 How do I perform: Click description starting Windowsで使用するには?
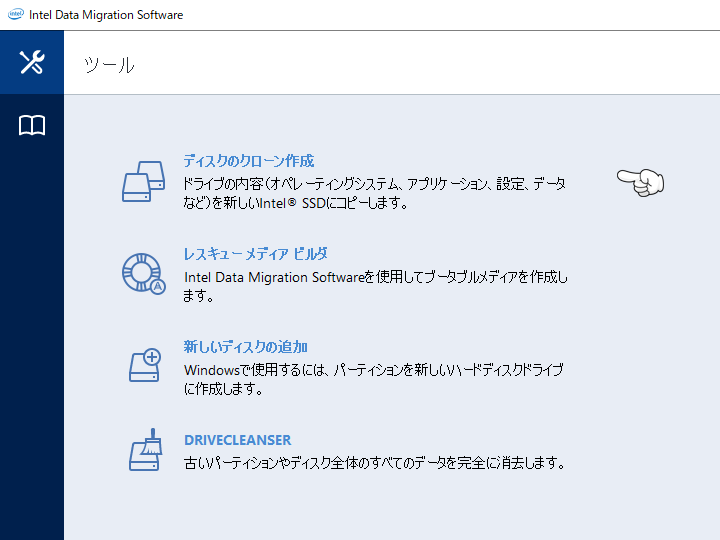(x=374, y=379)
